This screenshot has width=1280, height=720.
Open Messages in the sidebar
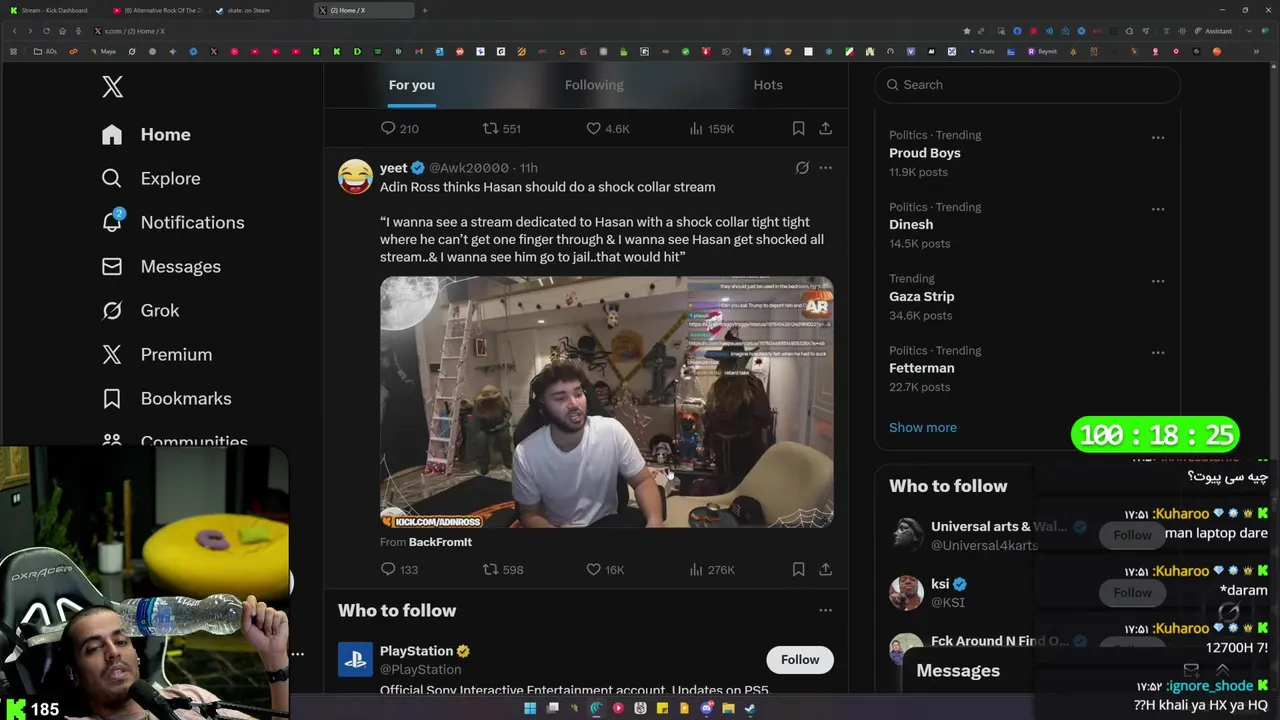[x=161, y=267]
